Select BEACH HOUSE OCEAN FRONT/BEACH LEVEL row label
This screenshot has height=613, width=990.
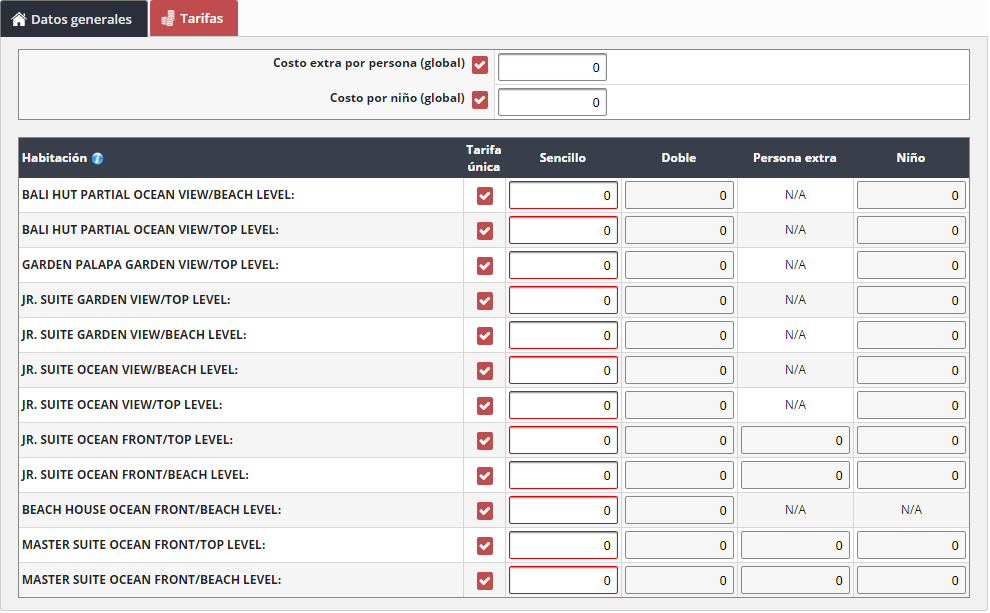point(152,510)
